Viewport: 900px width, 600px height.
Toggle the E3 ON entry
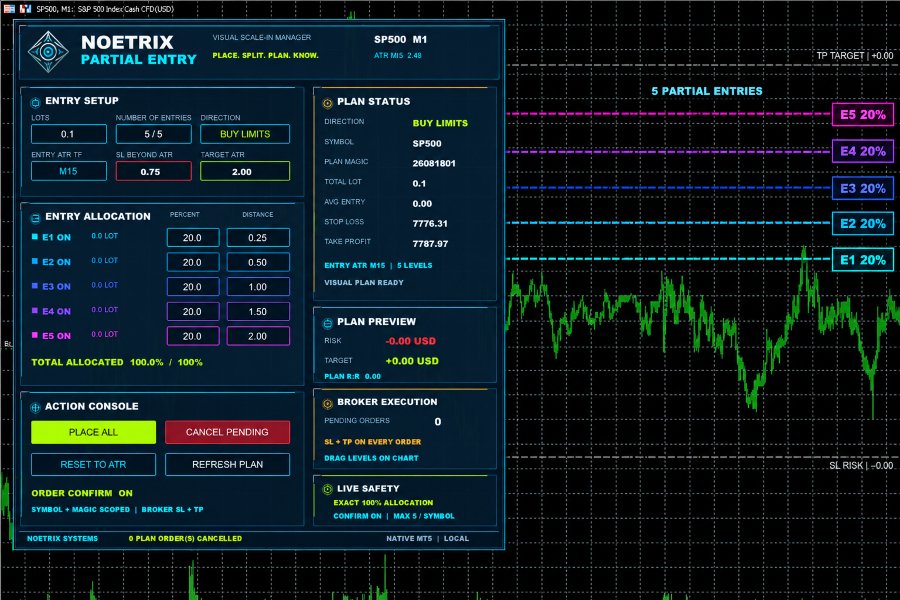pos(52,287)
